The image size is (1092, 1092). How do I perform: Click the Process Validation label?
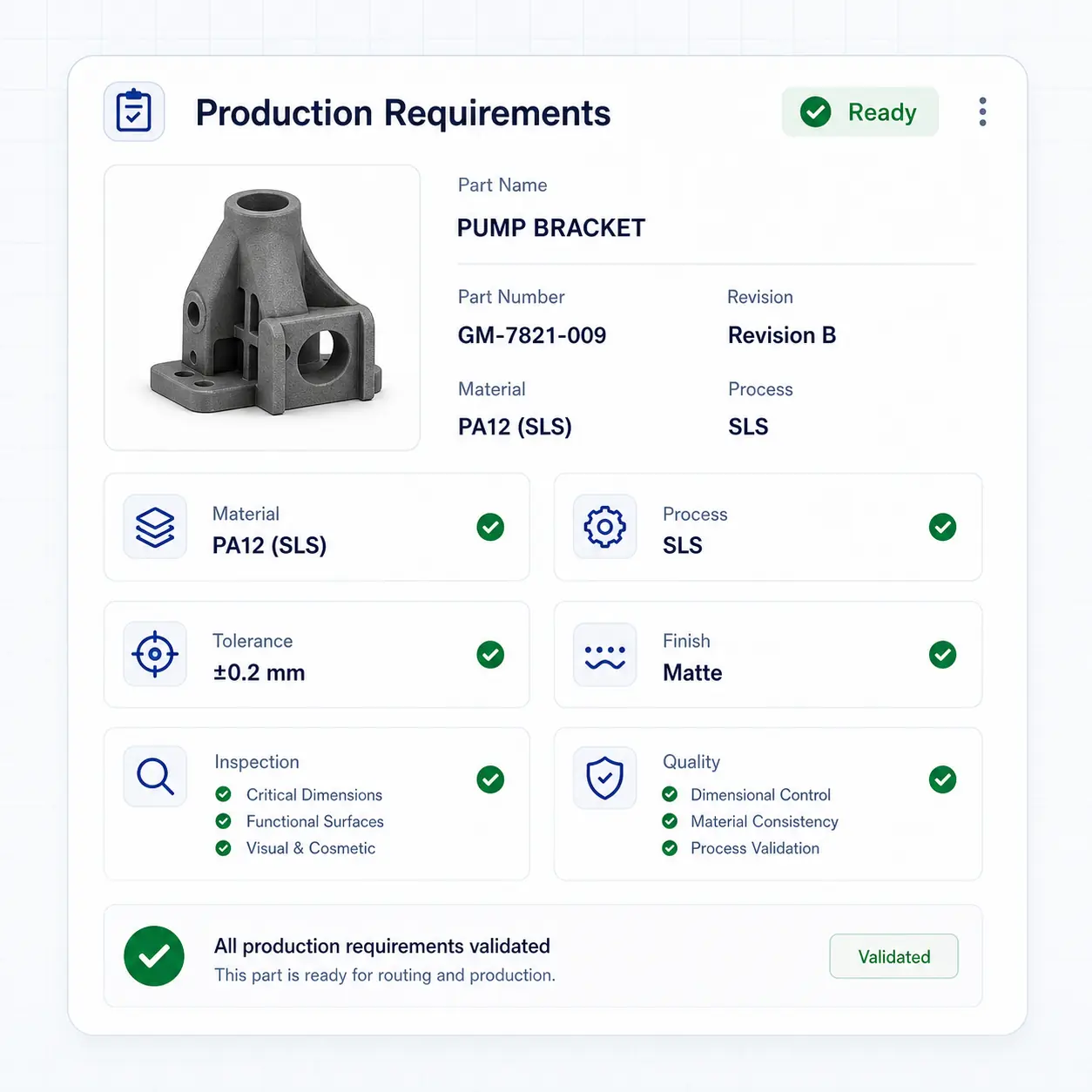pyautogui.click(x=755, y=848)
